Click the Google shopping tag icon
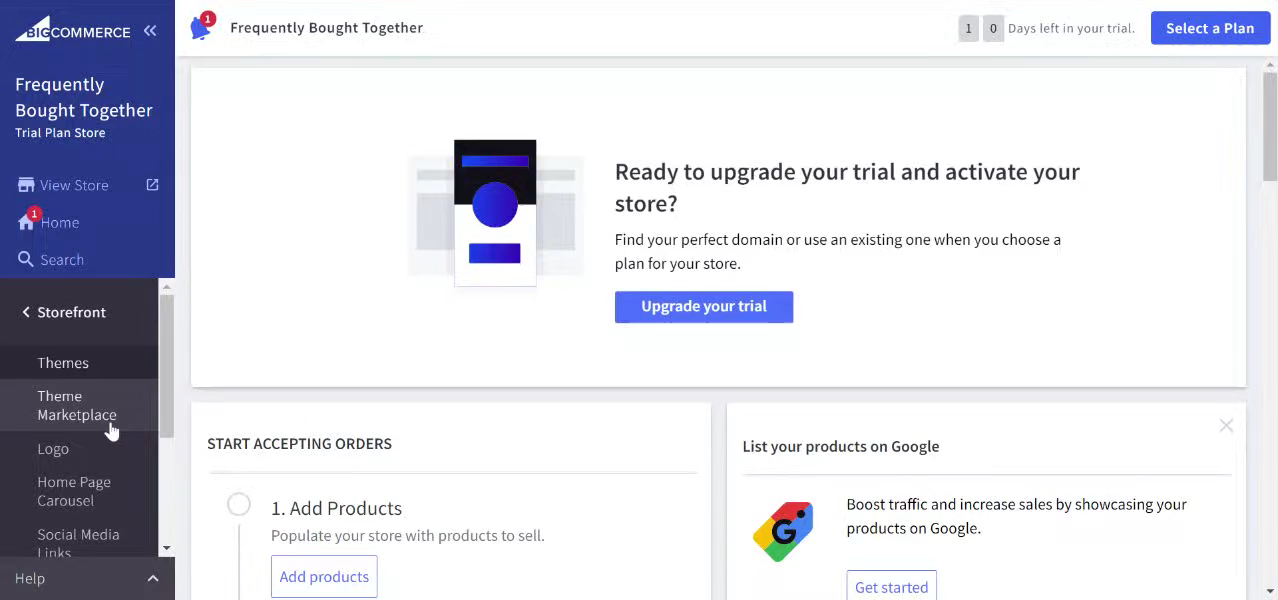The image size is (1278, 600). [x=783, y=531]
